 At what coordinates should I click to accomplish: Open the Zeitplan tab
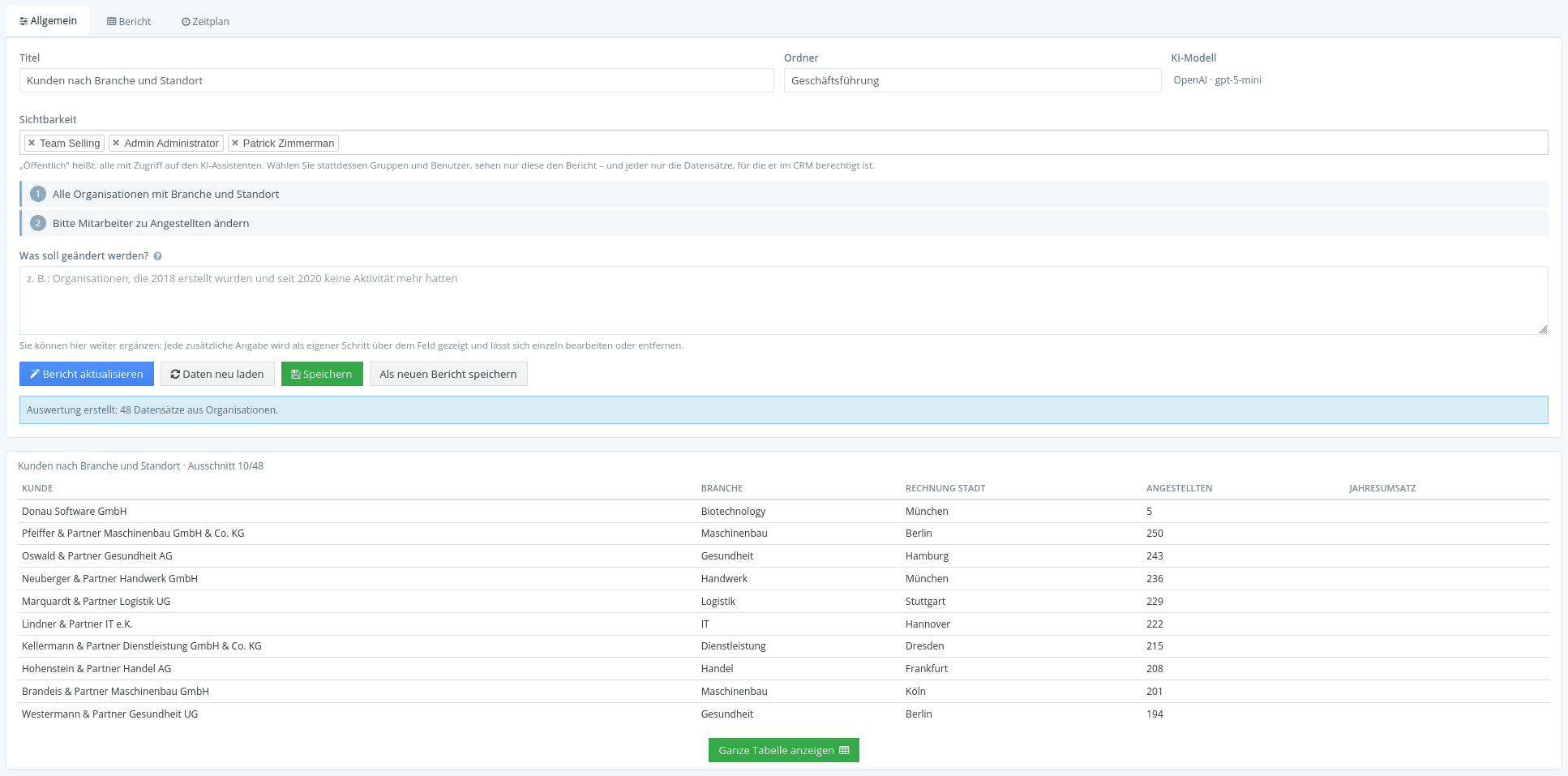[205, 22]
